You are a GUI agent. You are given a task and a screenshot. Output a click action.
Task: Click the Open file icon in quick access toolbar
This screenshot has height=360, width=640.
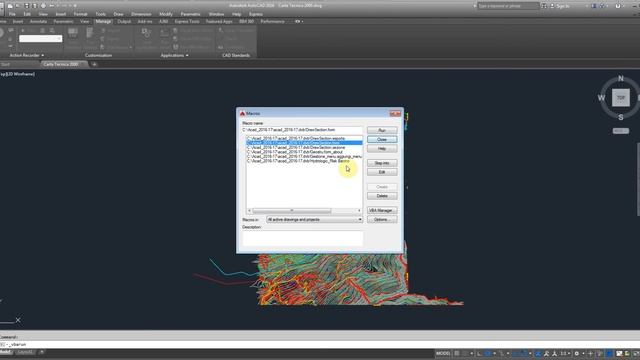point(17,6)
